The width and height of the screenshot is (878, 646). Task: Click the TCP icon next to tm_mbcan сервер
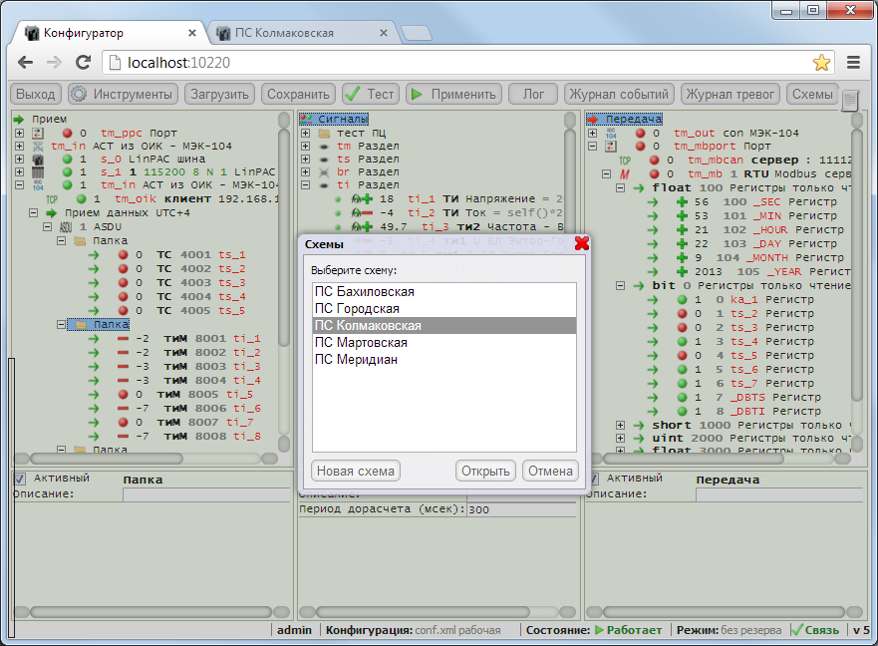coord(624,159)
